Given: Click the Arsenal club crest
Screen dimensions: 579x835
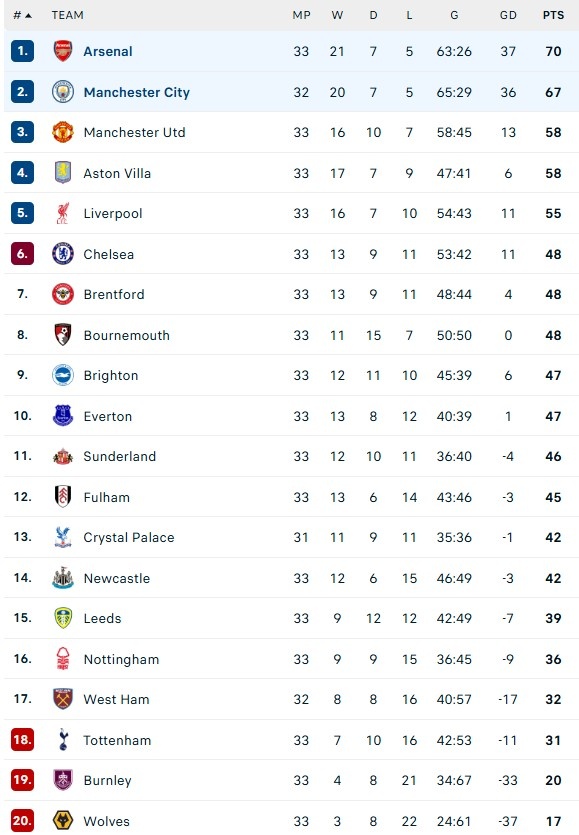Looking at the screenshot, I should pos(62,51).
